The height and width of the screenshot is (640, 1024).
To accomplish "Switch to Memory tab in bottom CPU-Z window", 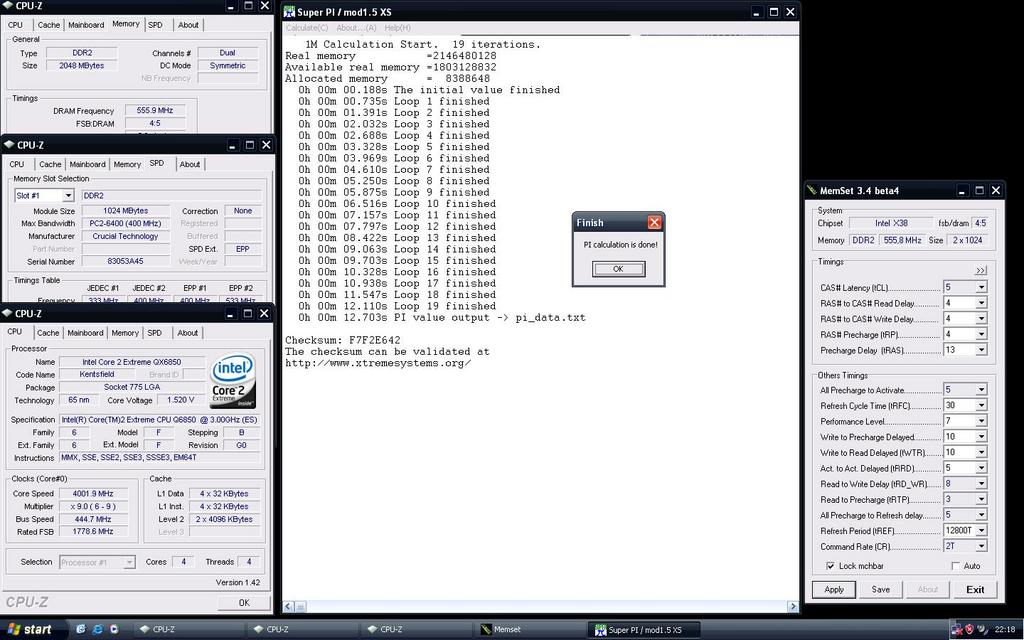I will (x=125, y=333).
